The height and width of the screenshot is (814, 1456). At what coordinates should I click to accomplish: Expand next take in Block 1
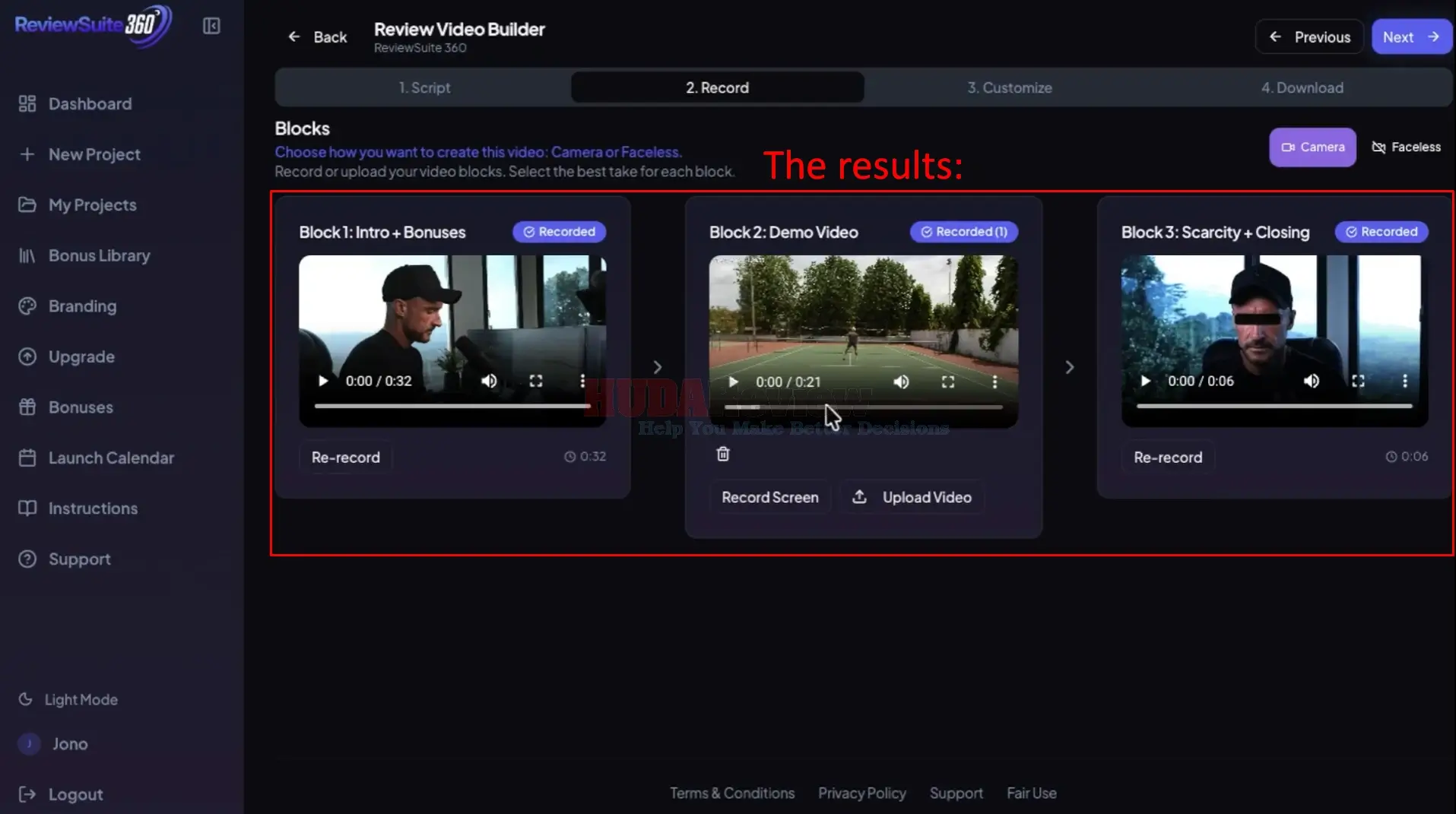point(657,366)
